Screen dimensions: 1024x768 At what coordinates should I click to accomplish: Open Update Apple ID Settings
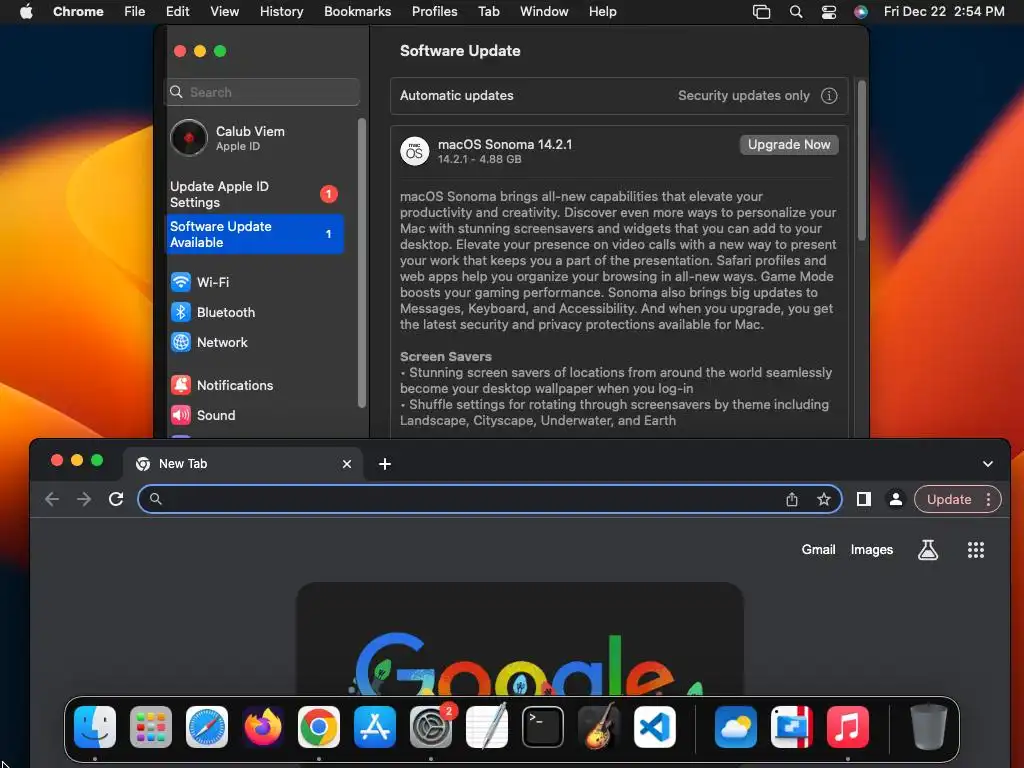click(255, 194)
